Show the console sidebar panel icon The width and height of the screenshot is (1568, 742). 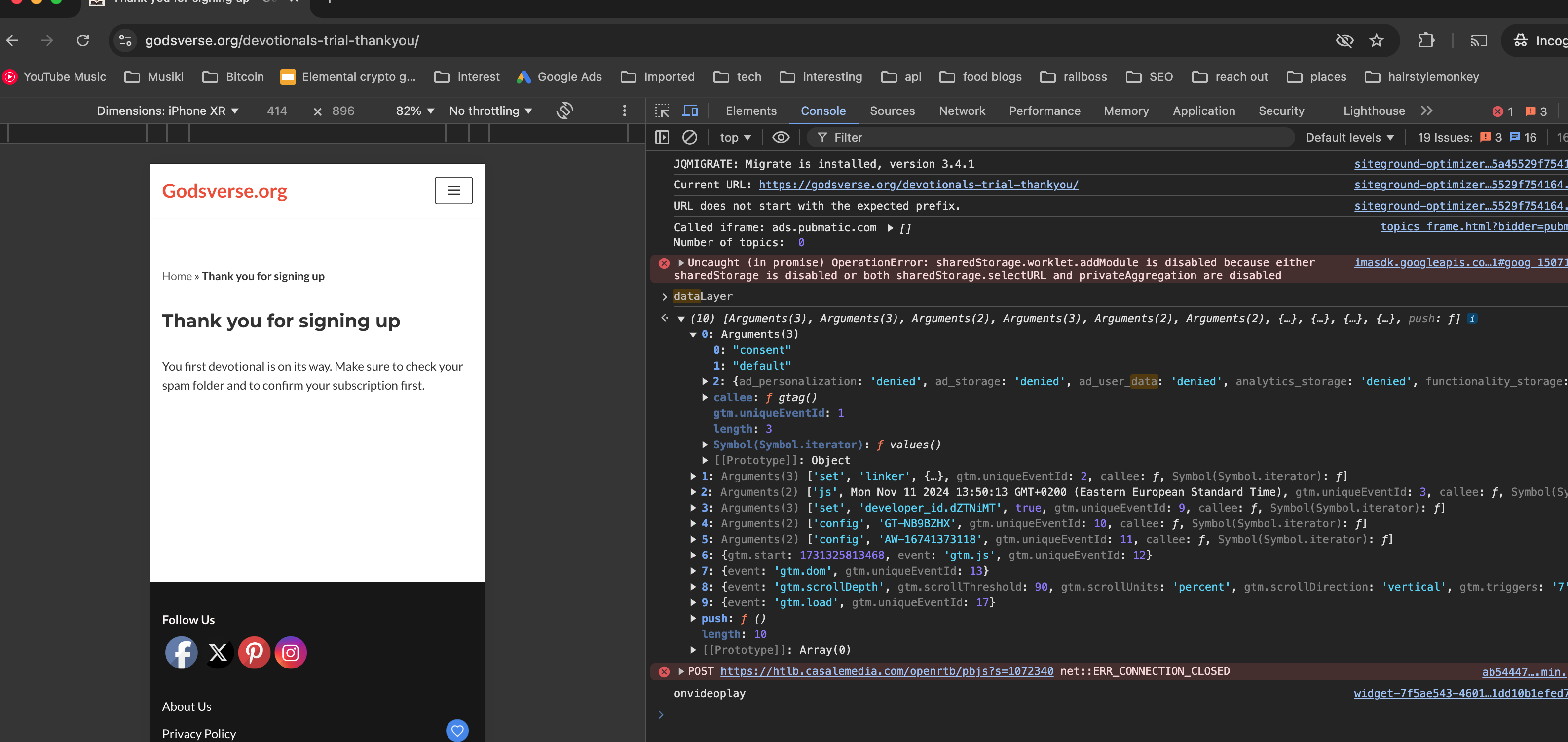click(662, 138)
